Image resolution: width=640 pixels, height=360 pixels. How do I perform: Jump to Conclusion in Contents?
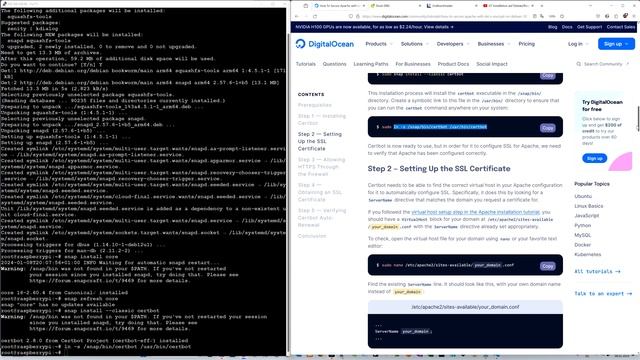point(312,236)
